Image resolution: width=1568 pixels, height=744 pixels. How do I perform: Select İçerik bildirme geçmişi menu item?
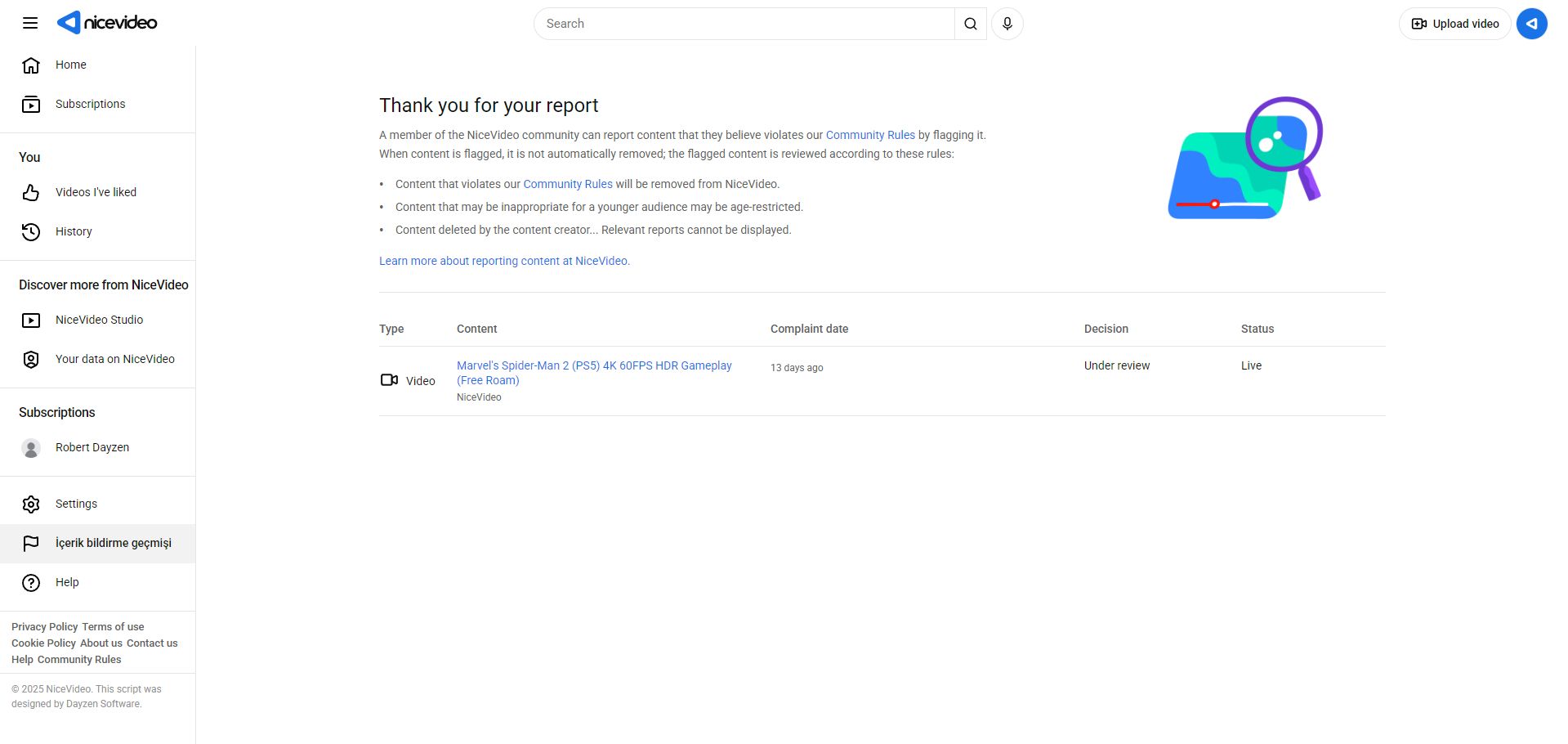click(113, 543)
